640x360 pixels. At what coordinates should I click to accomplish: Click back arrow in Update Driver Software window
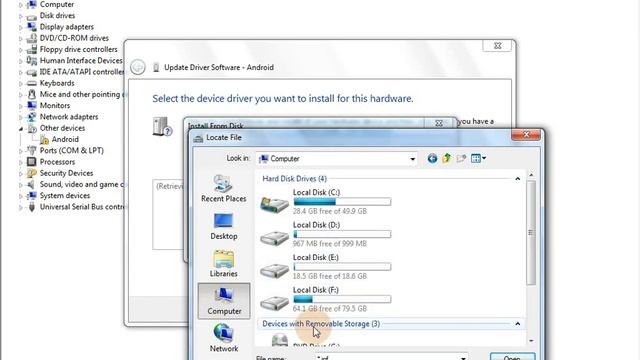[x=138, y=67]
